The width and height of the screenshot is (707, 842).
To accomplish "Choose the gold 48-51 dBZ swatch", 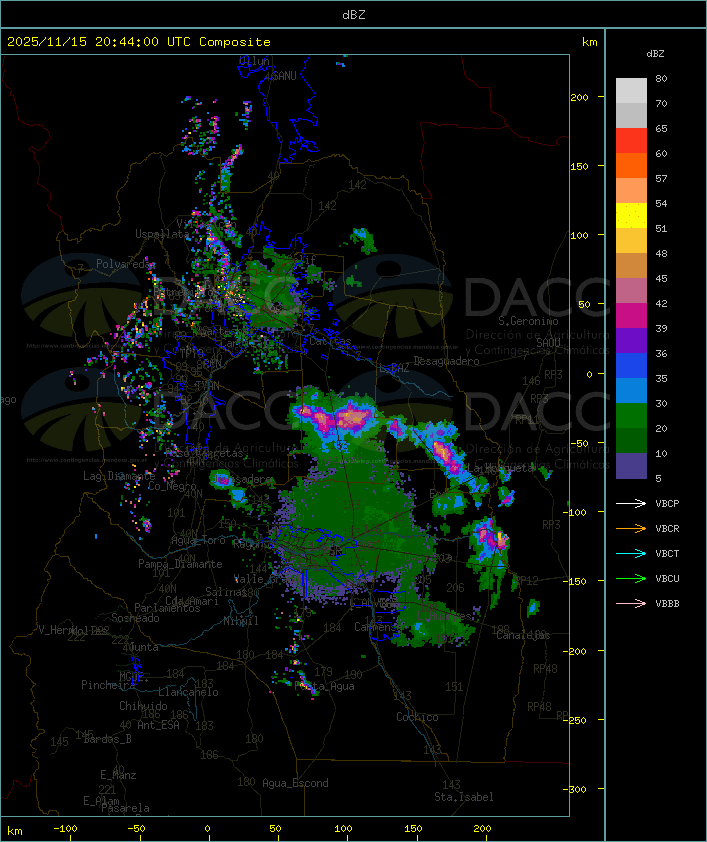I will [631, 241].
